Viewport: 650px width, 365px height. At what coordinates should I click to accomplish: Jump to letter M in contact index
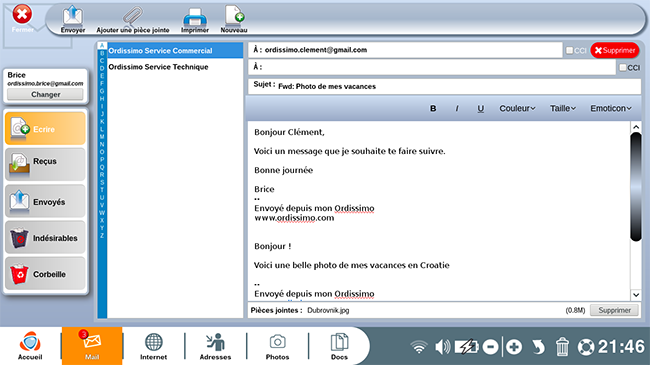(x=102, y=136)
